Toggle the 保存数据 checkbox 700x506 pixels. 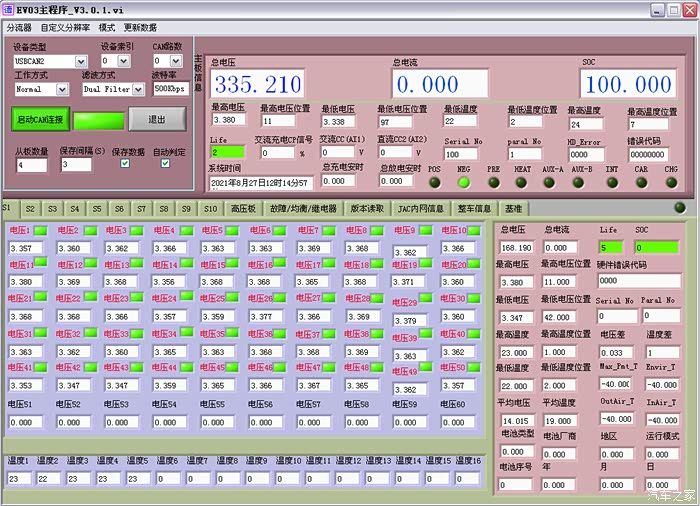point(124,163)
